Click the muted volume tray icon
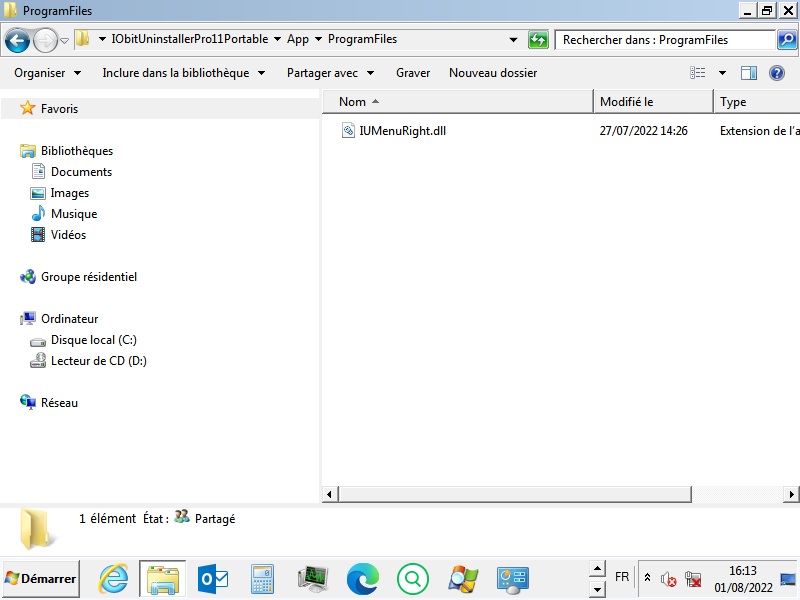The height and width of the screenshot is (600, 800). pos(668,579)
